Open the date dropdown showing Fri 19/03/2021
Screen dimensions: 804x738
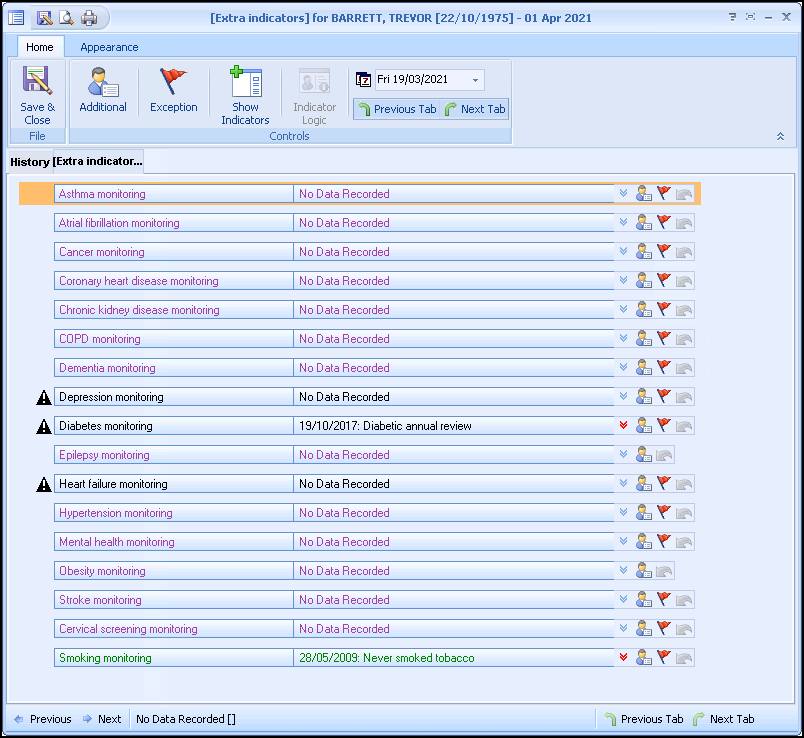click(x=476, y=80)
